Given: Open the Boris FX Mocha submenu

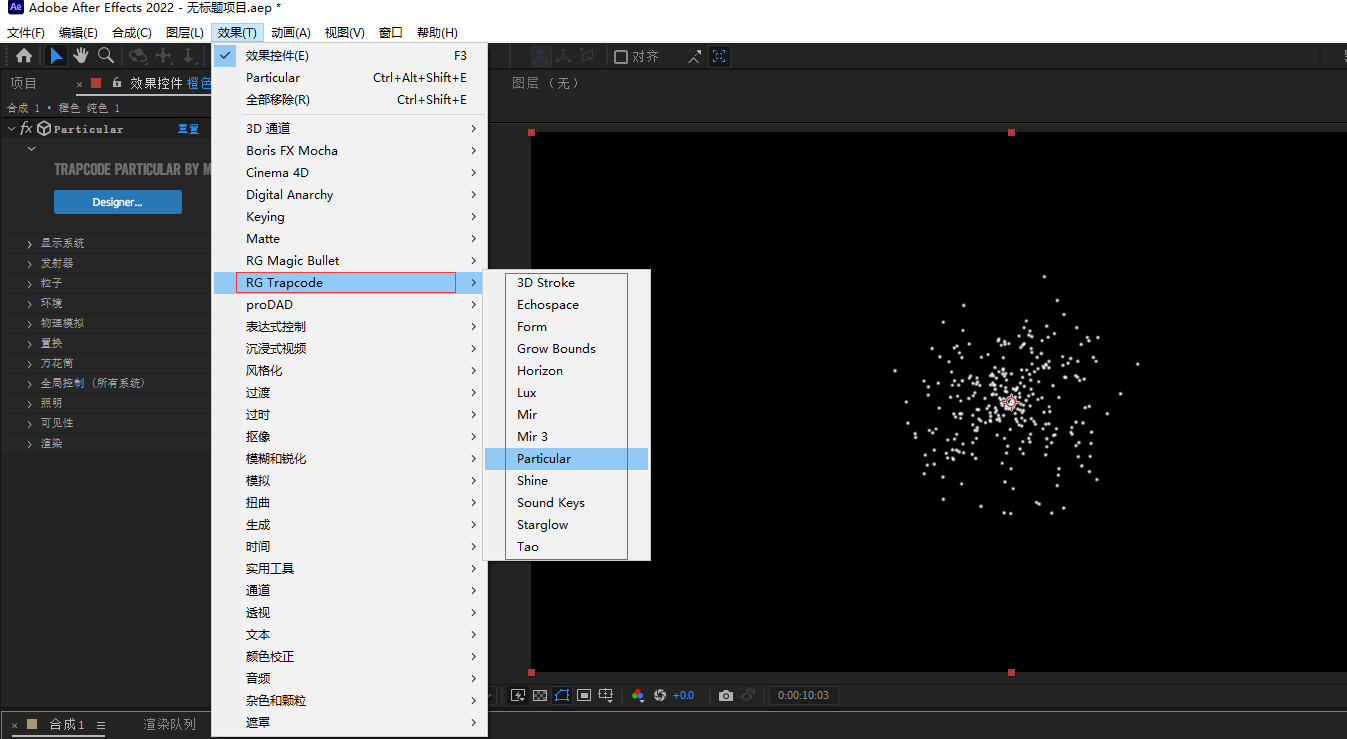Looking at the screenshot, I should [349, 151].
